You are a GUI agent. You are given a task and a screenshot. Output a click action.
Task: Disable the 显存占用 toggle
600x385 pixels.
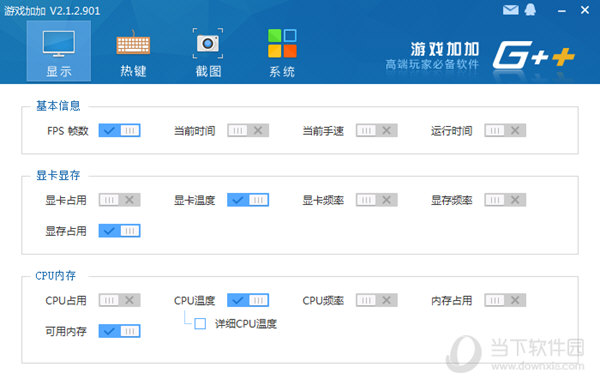[119, 231]
